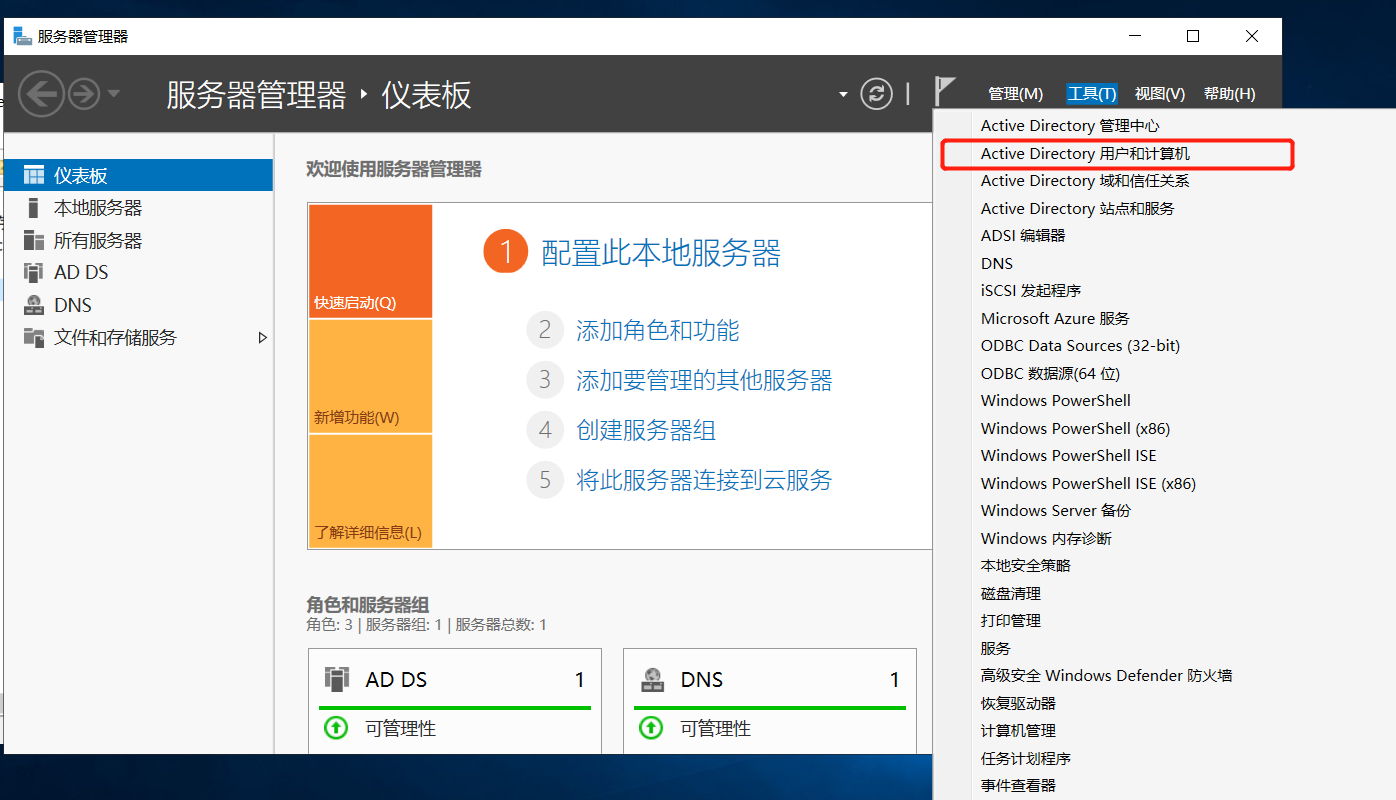Open iSCSI 发起程序 menu entry
This screenshot has height=800, width=1396.
(x=1031, y=291)
